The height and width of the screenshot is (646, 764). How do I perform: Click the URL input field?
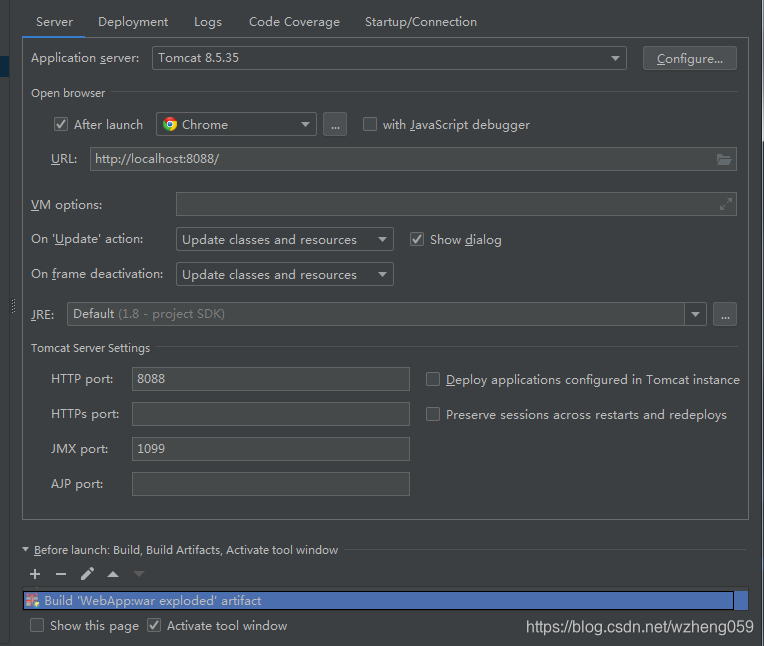(413, 159)
